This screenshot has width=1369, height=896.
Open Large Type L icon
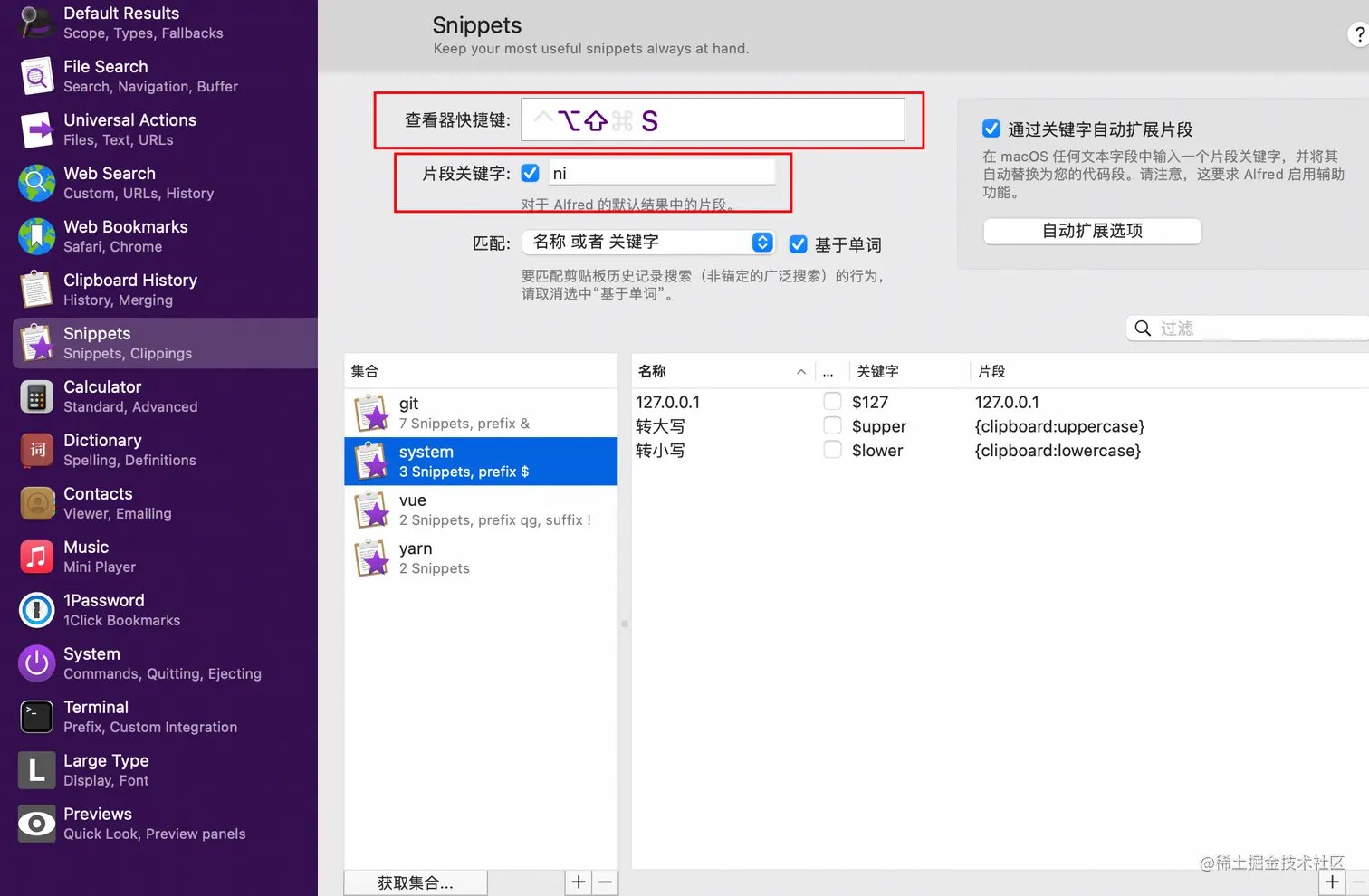pos(37,770)
